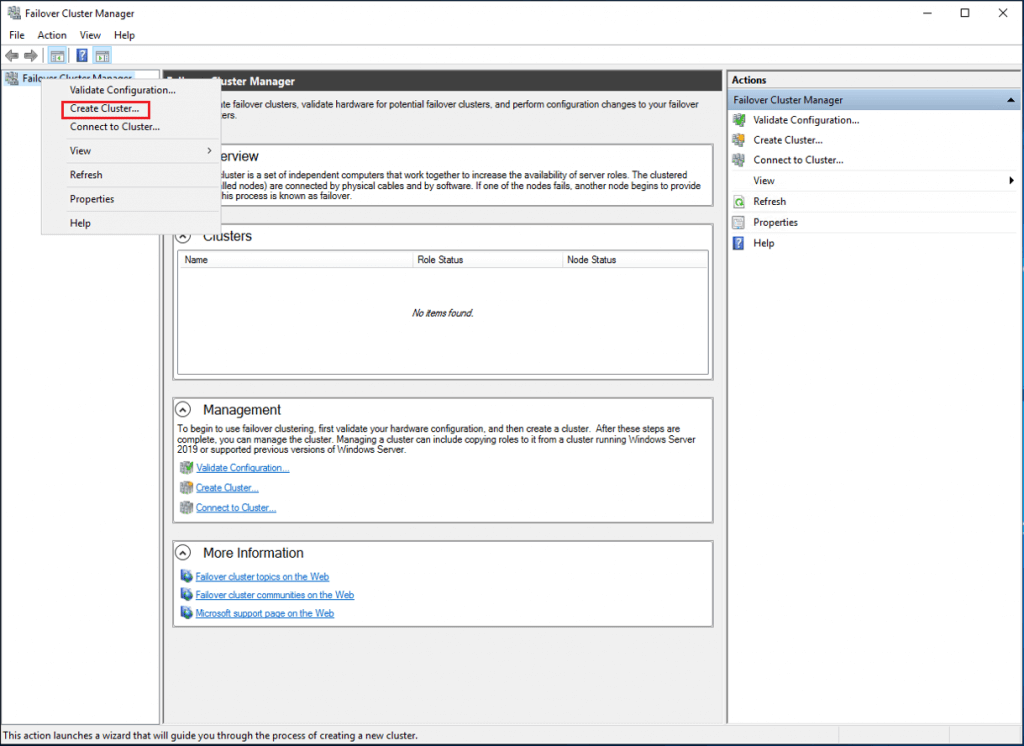This screenshot has width=1024, height=746.
Task: Collapse the More Information section
Action: [184, 553]
